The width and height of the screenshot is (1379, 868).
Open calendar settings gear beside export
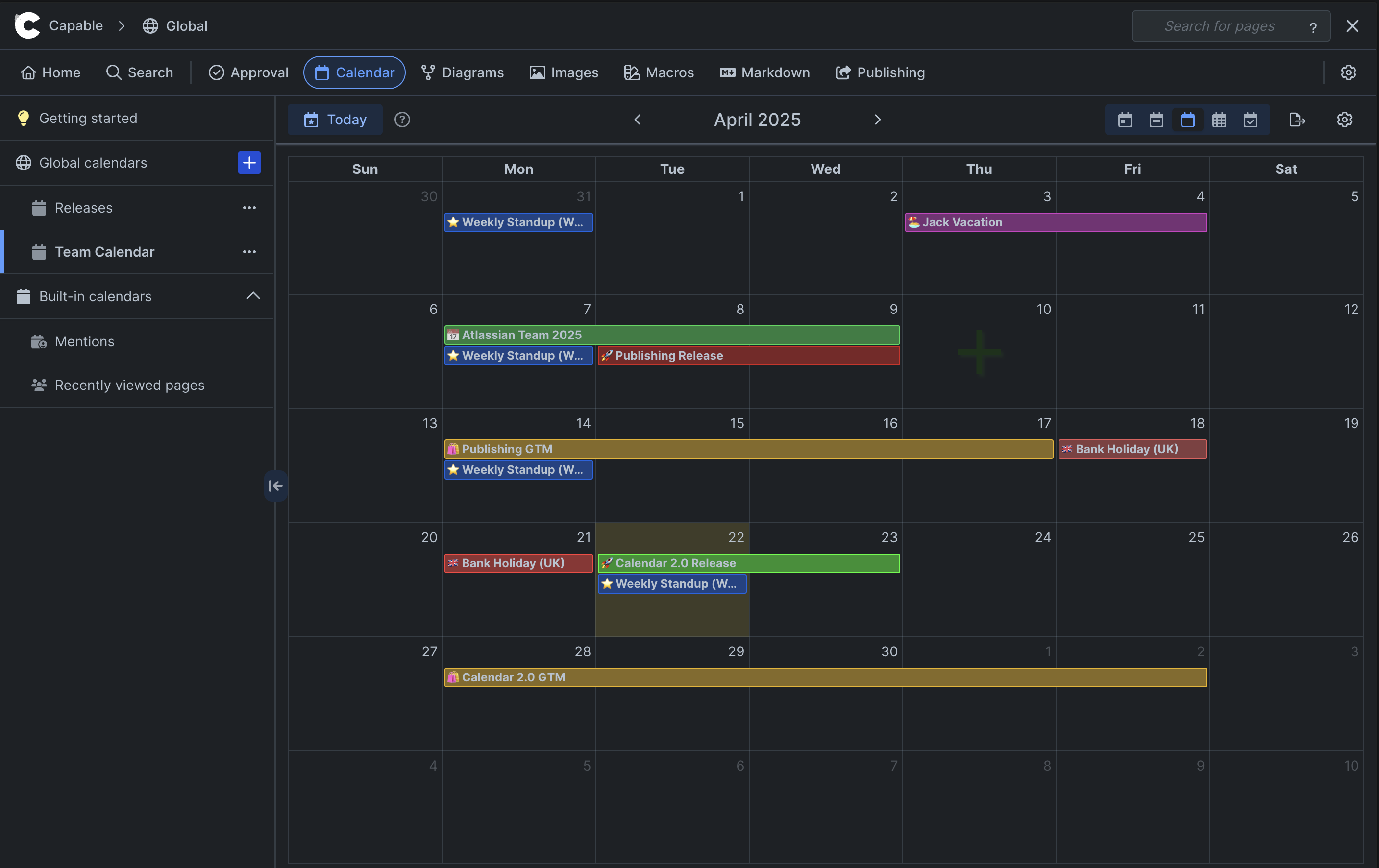(1345, 120)
